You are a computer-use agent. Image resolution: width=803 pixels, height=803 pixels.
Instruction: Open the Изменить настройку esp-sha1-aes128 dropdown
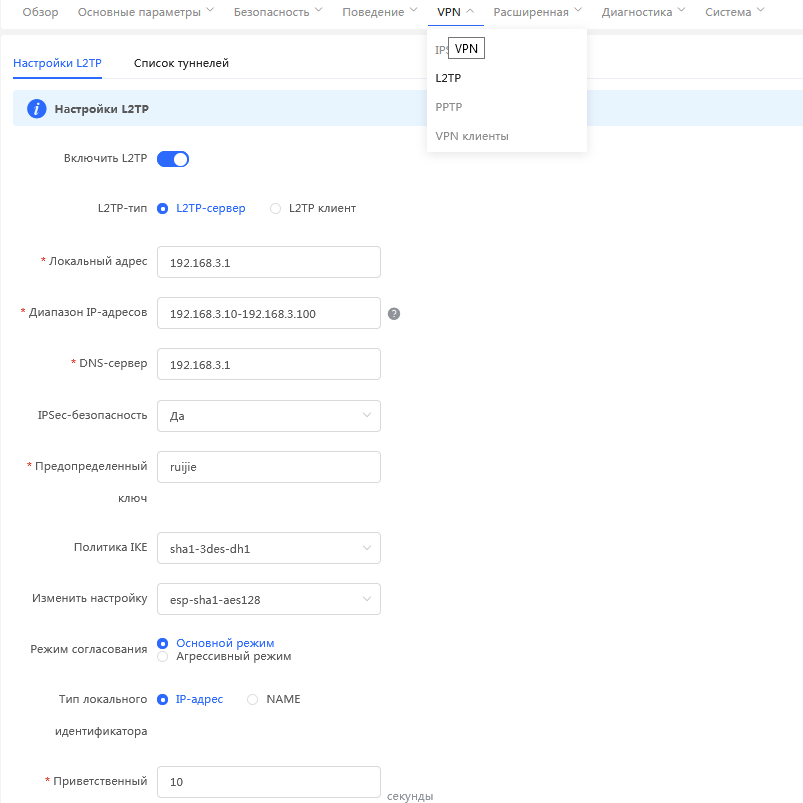(x=269, y=599)
